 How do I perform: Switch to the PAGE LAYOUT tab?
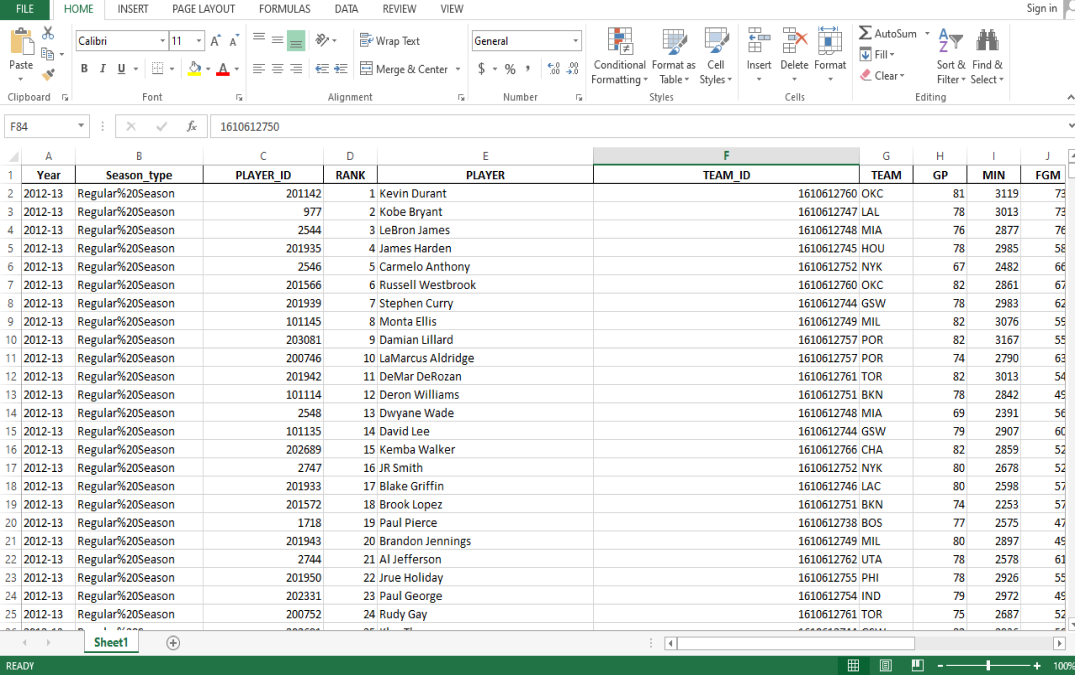[204, 9]
